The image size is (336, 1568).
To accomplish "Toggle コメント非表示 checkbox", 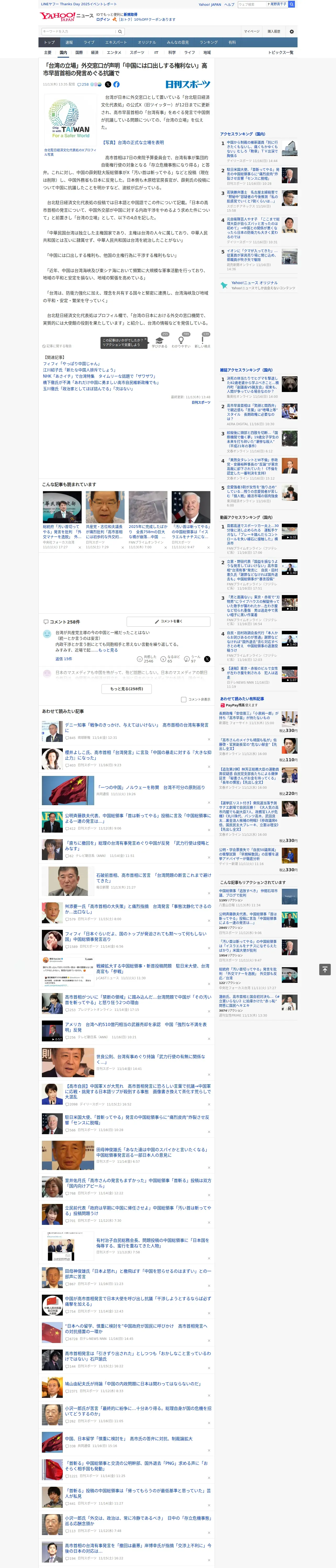I will pyautogui.click(x=183, y=699).
